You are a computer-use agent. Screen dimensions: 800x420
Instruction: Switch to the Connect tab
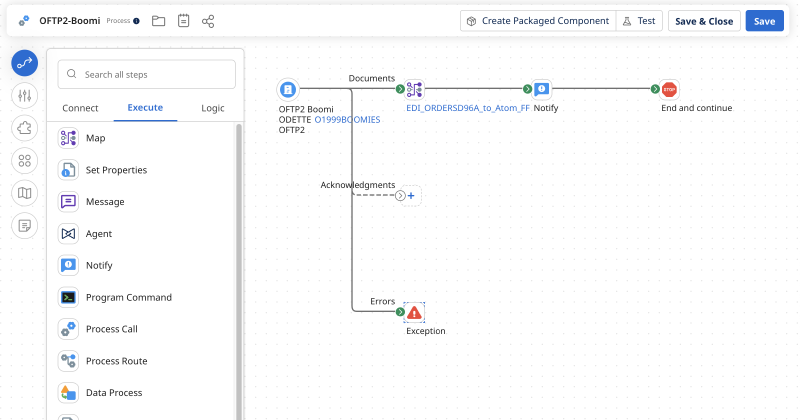[x=80, y=108]
